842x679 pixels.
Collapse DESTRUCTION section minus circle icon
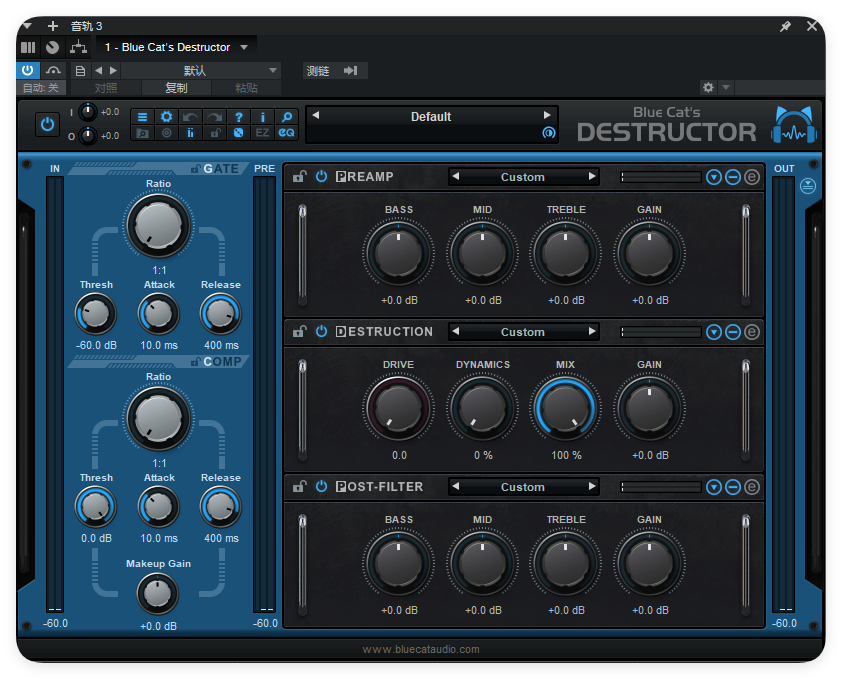point(733,332)
